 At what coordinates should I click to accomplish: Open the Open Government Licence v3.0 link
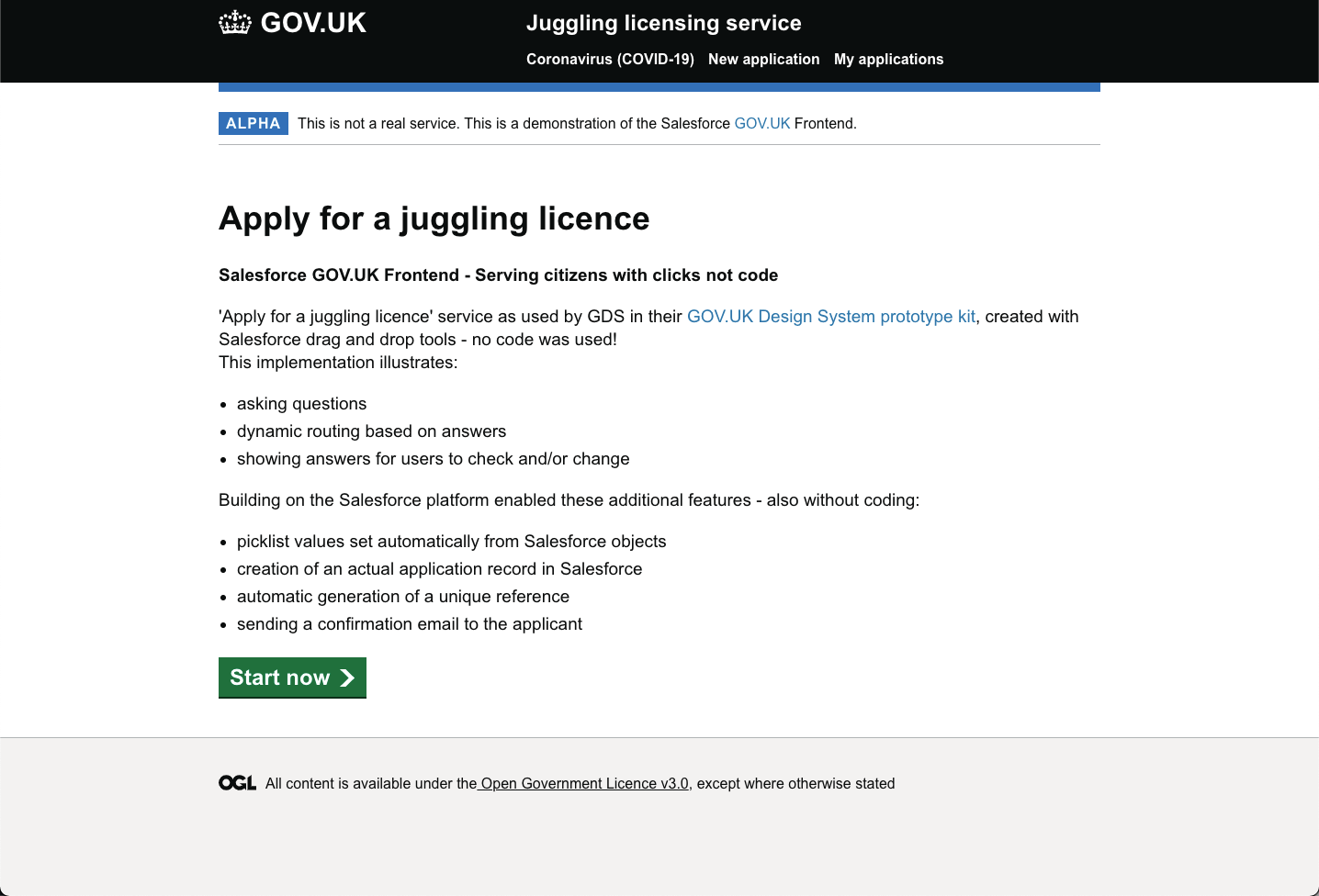click(x=582, y=783)
